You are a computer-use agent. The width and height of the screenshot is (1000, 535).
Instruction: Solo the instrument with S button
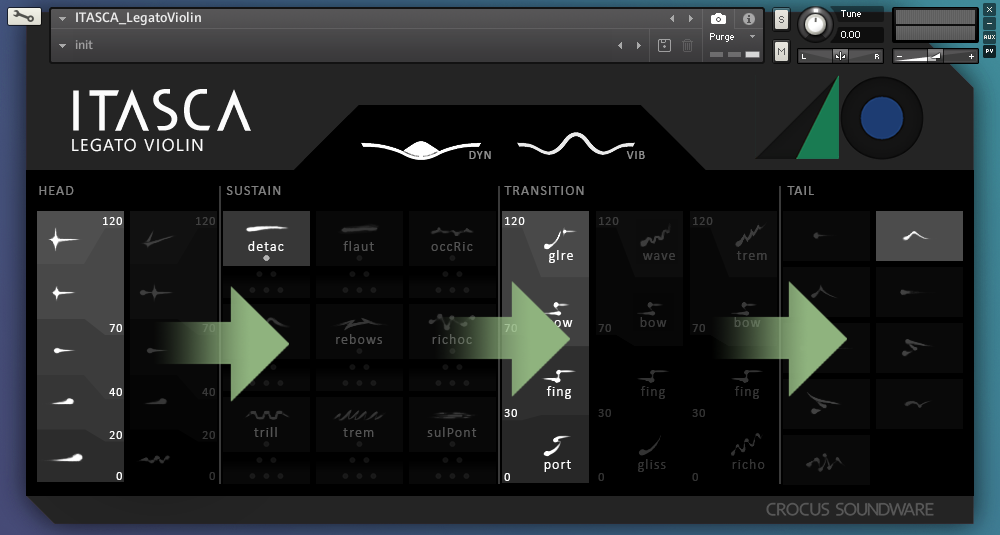coord(781,20)
